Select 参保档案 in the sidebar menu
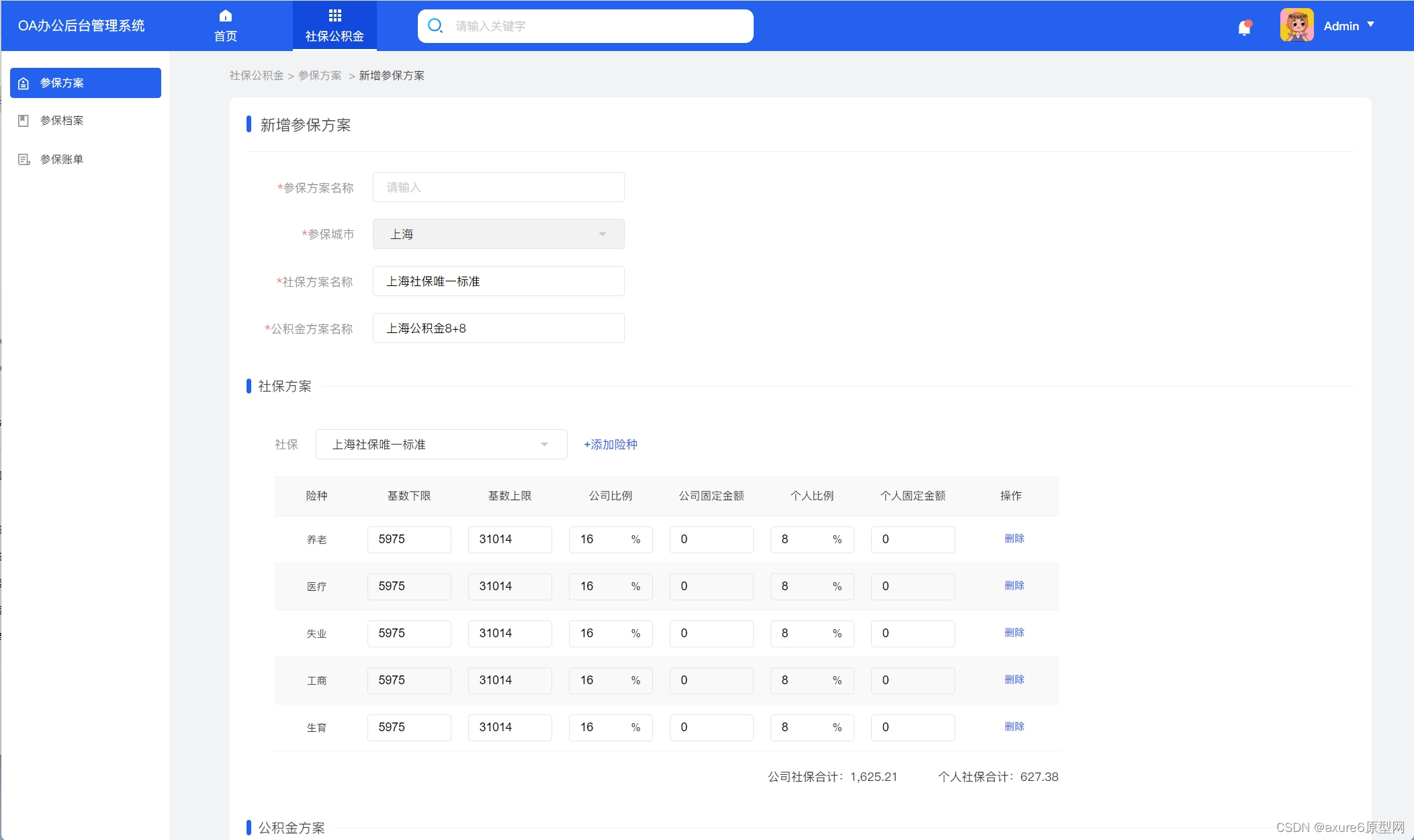Image resolution: width=1414 pixels, height=840 pixels. [x=61, y=120]
